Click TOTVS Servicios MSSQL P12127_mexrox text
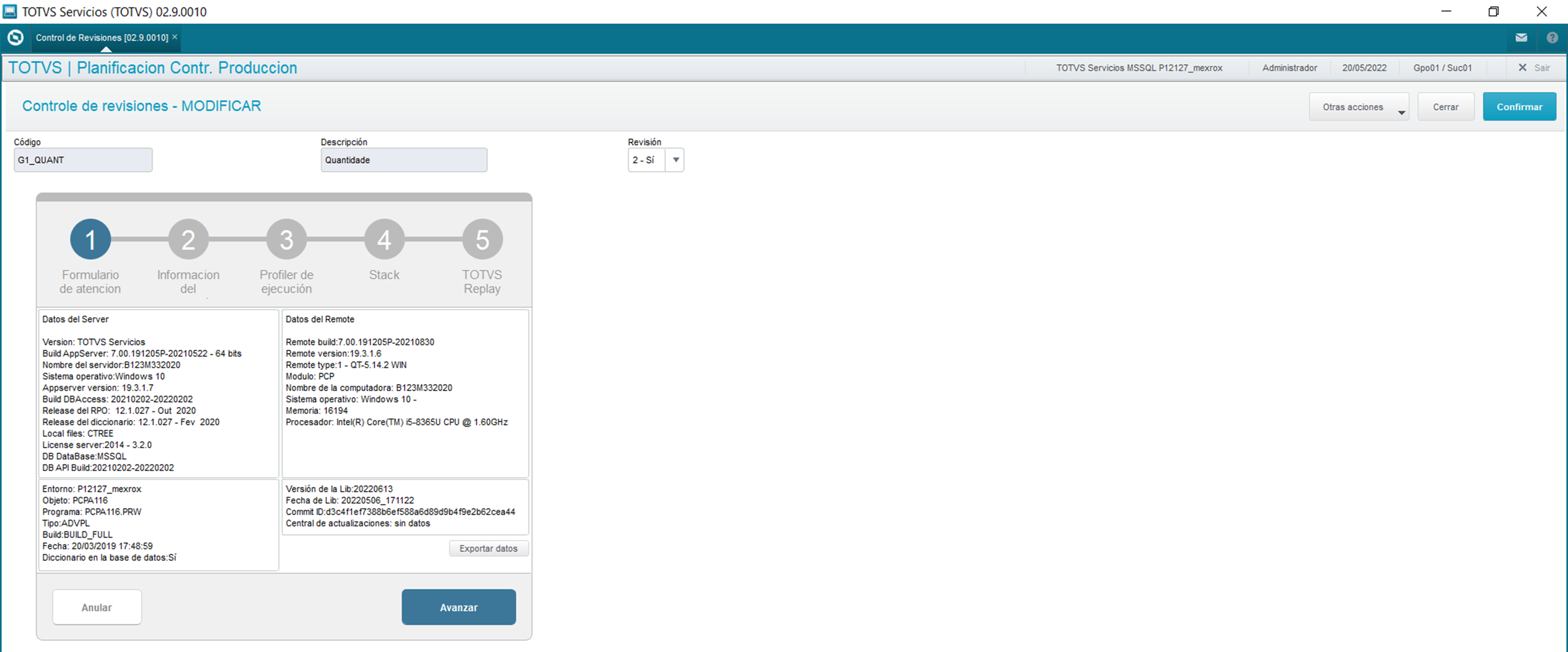Viewport: 1568px width, 652px height. point(1139,67)
